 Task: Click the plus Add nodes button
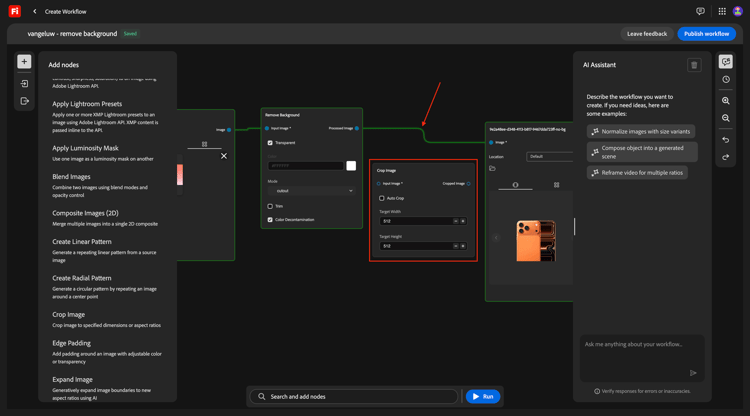(24, 61)
